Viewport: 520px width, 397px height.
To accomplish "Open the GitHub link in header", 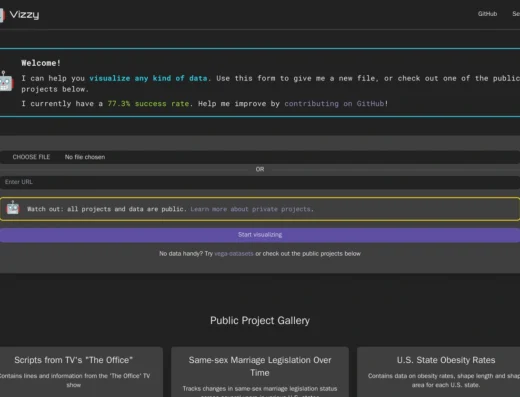I will click(487, 14).
